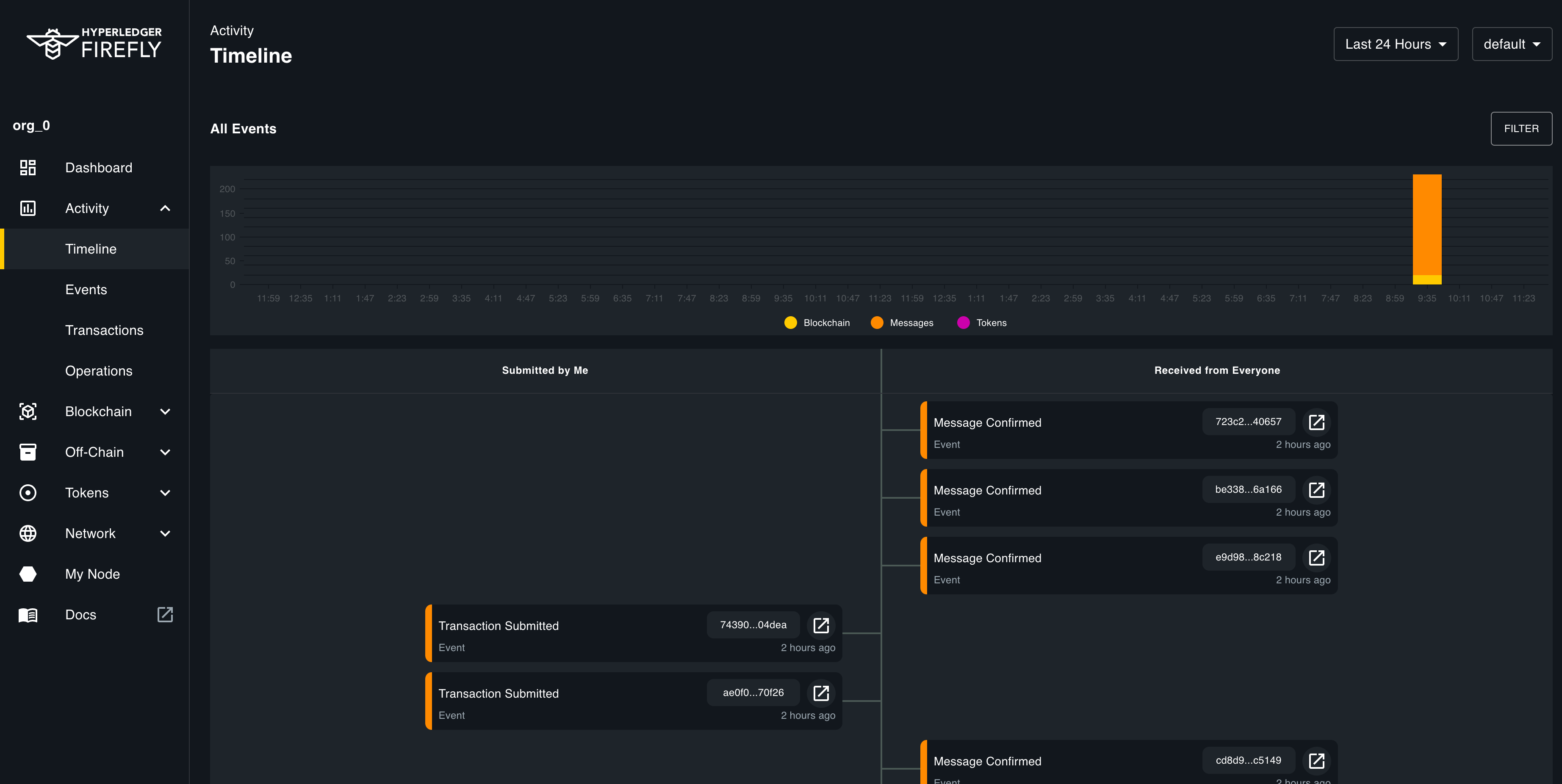Click the My Node label in sidebar
The height and width of the screenshot is (784, 1562).
[x=93, y=574]
